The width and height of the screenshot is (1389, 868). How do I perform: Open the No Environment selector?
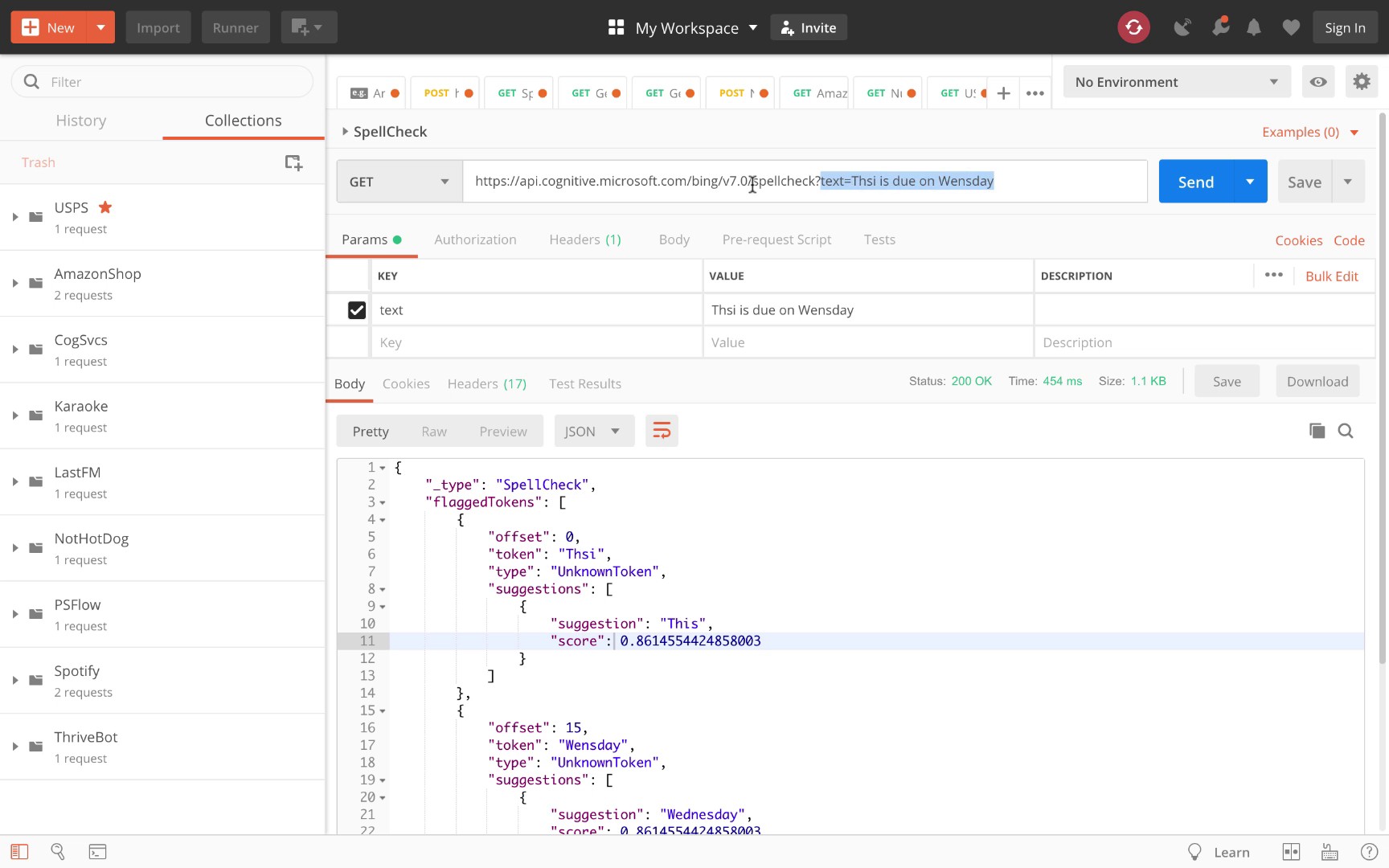tap(1177, 82)
